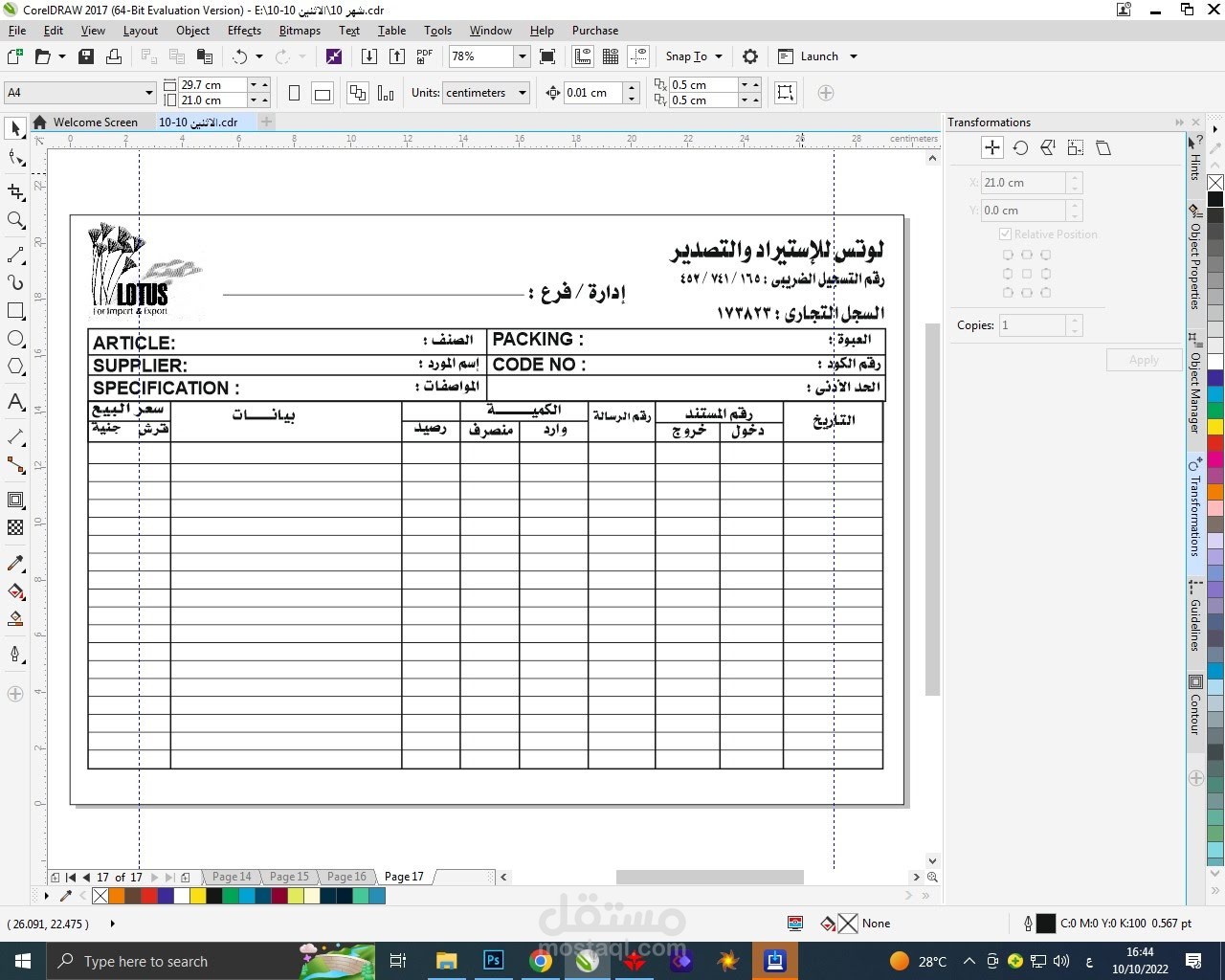Select the Size transformation icon
The height and width of the screenshot is (980, 1225).
[x=1076, y=148]
